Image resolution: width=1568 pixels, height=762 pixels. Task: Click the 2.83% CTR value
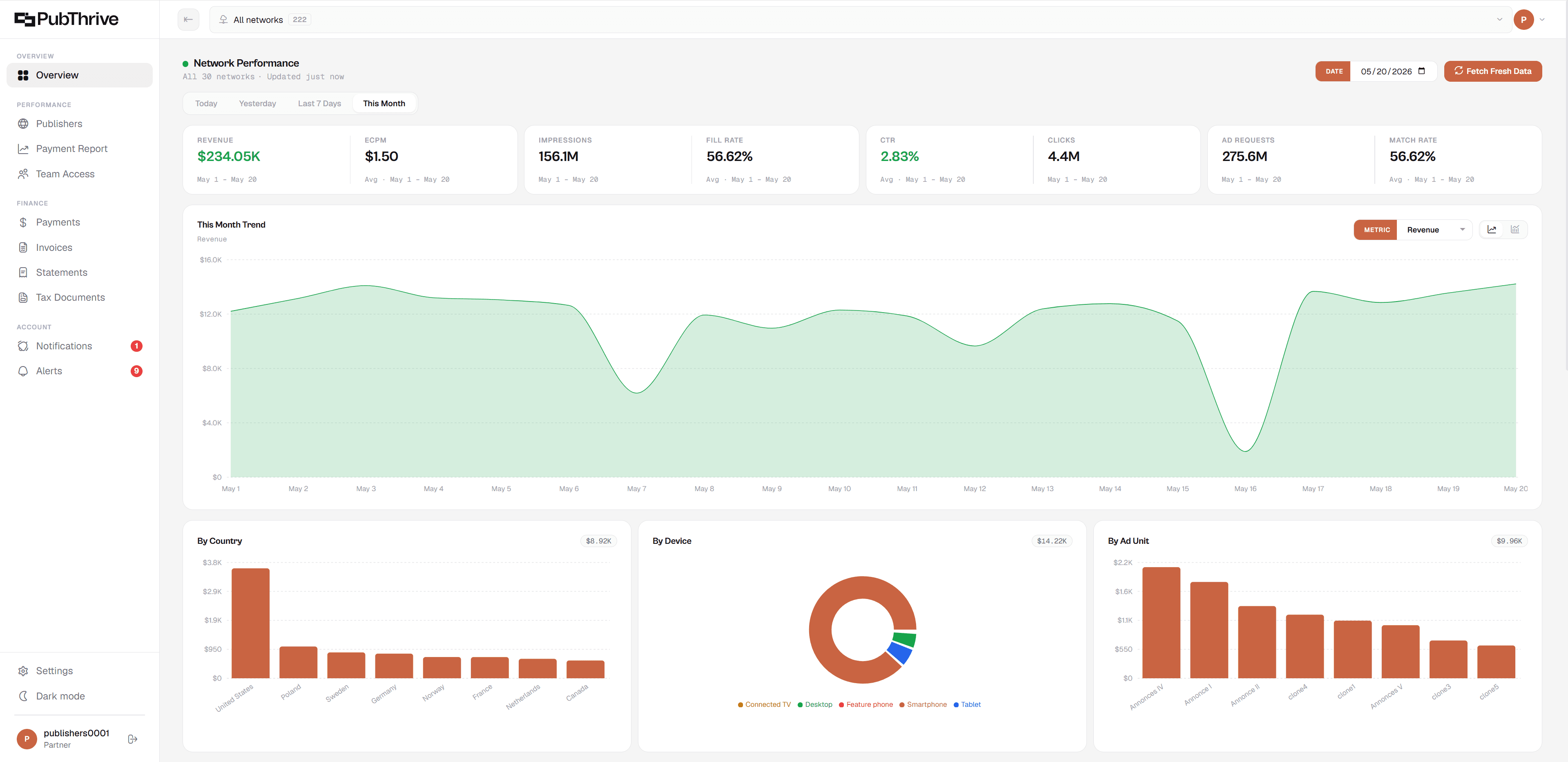pyautogui.click(x=900, y=156)
